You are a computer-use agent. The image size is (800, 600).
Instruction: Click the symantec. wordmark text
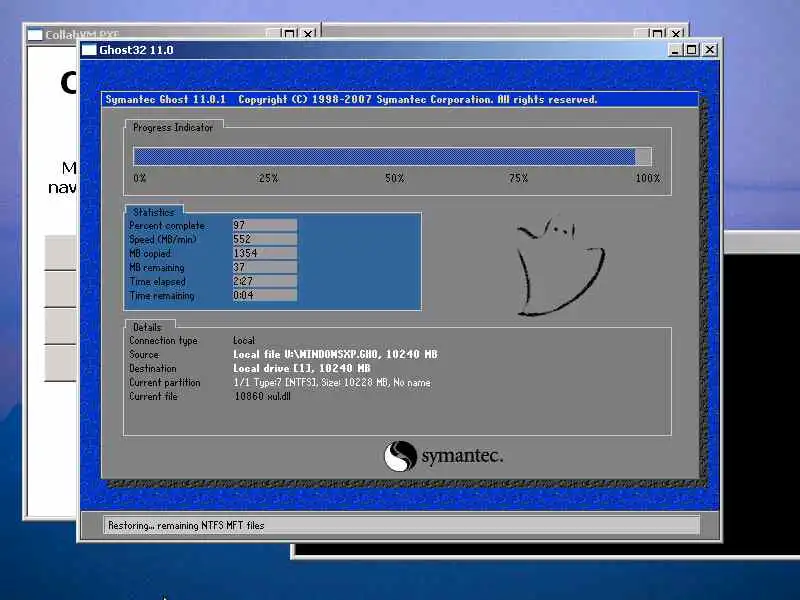pyautogui.click(x=462, y=455)
